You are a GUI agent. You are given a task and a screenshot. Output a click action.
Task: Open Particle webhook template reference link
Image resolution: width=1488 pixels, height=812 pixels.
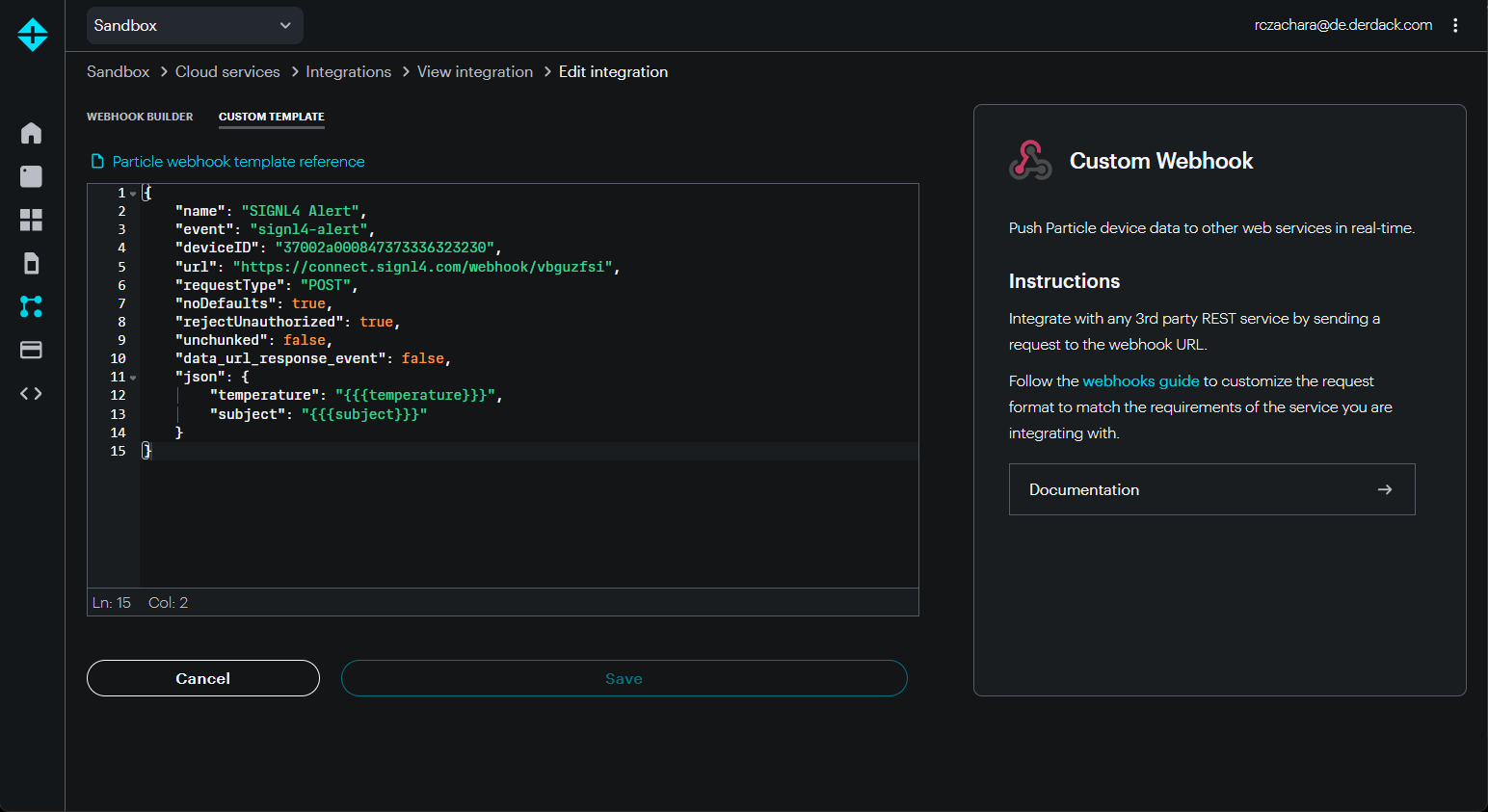(238, 161)
